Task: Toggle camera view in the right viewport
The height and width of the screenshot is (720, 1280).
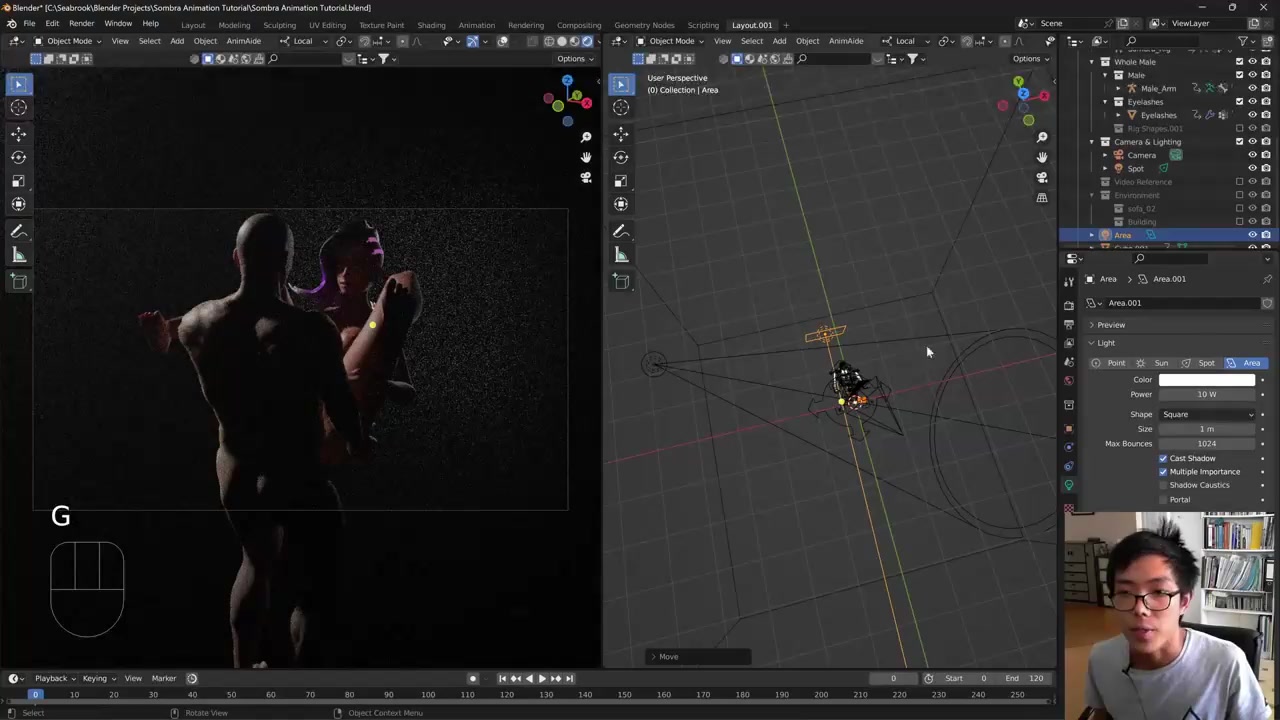Action: 1042,178
